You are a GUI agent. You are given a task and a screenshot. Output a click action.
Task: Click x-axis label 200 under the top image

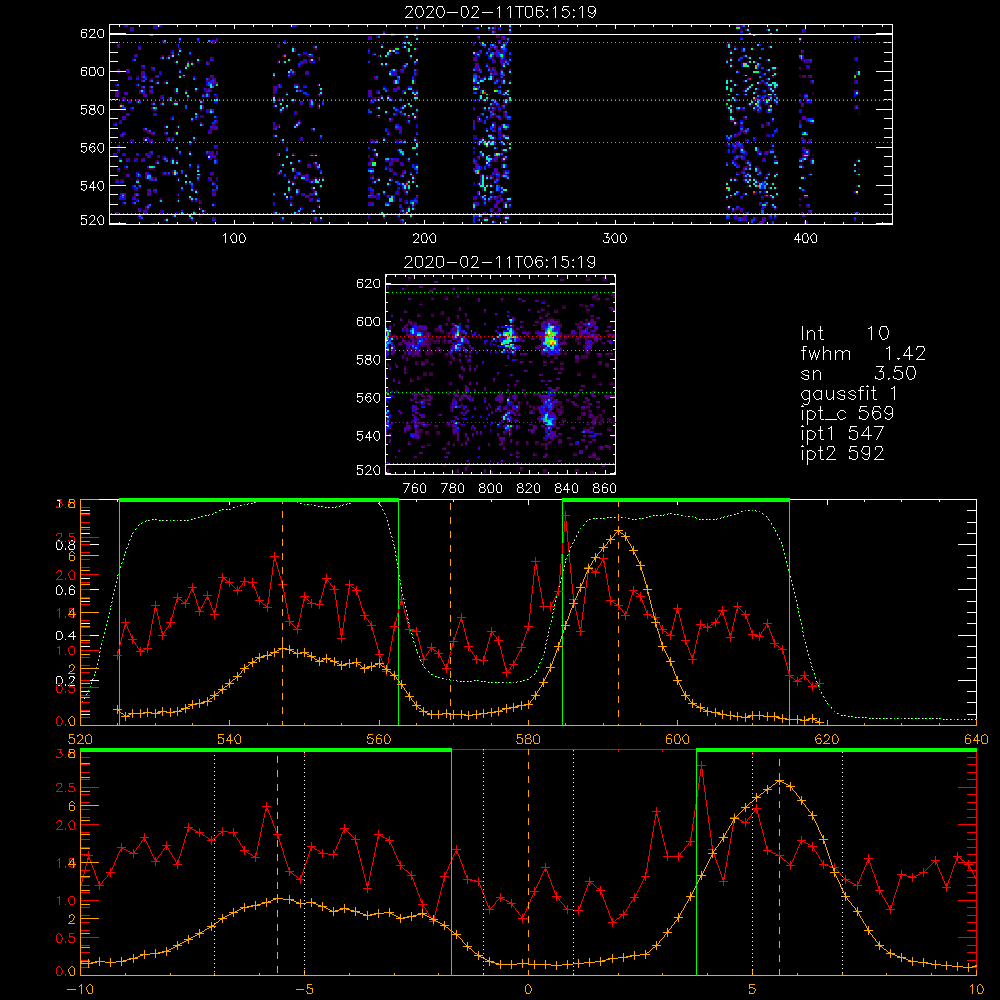[425, 239]
